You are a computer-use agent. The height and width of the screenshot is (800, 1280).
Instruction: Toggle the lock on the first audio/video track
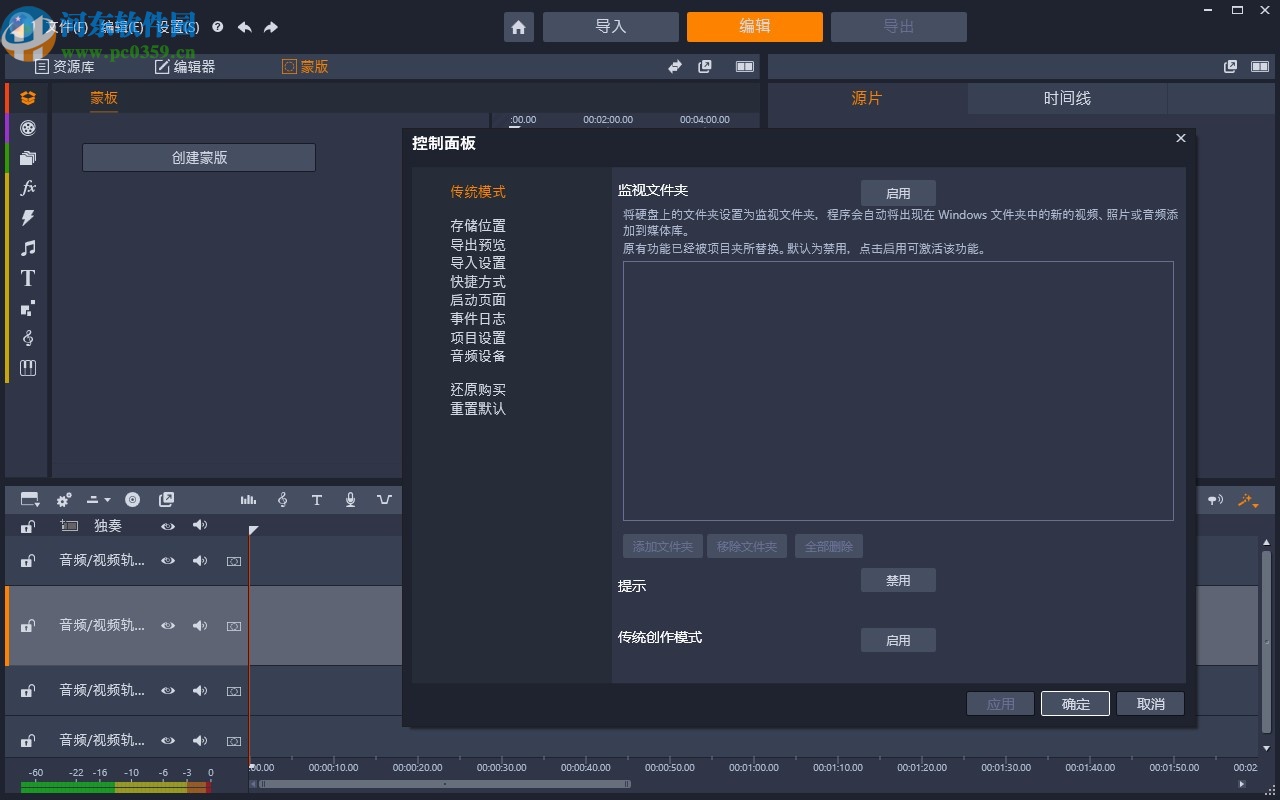27,561
